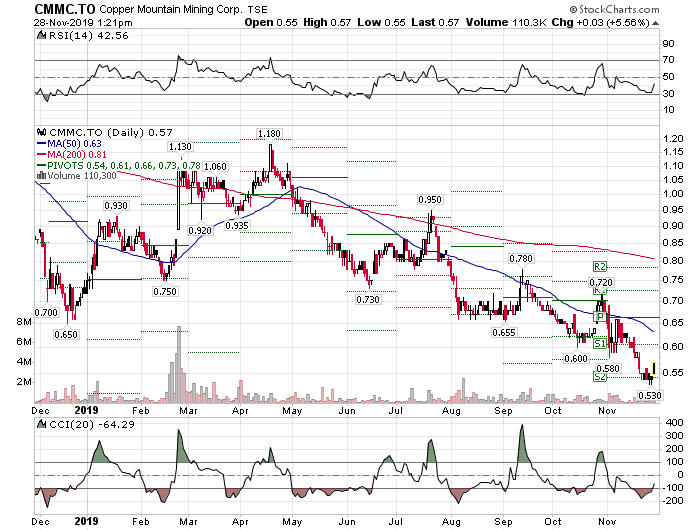The width and height of the screenshot is (700, 530).
Task: Click the CCI 400 axis label
Action: (674, 422)
